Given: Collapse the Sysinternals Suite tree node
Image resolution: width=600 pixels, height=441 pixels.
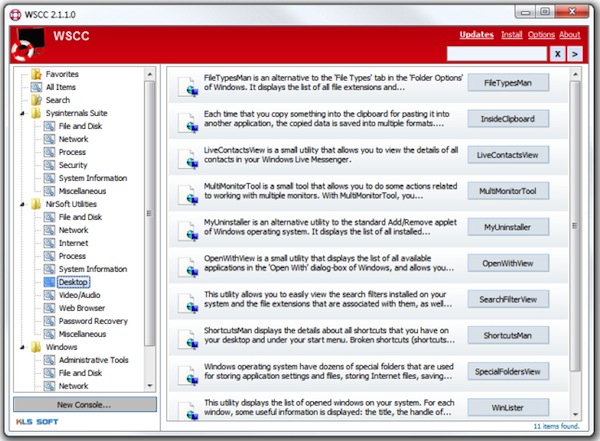Looking at the screenshot, I should pos(23,113).
